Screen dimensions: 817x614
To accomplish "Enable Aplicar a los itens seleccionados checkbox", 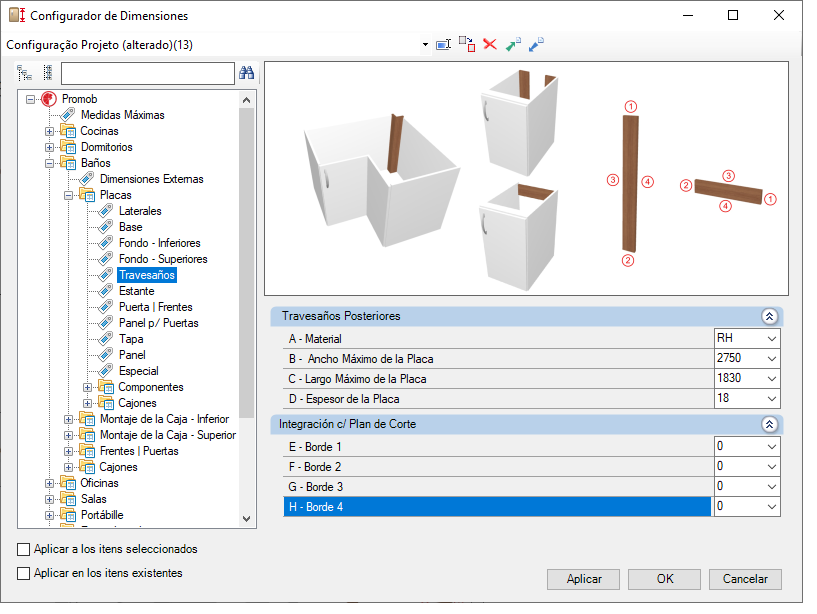I will click(23, 549).
